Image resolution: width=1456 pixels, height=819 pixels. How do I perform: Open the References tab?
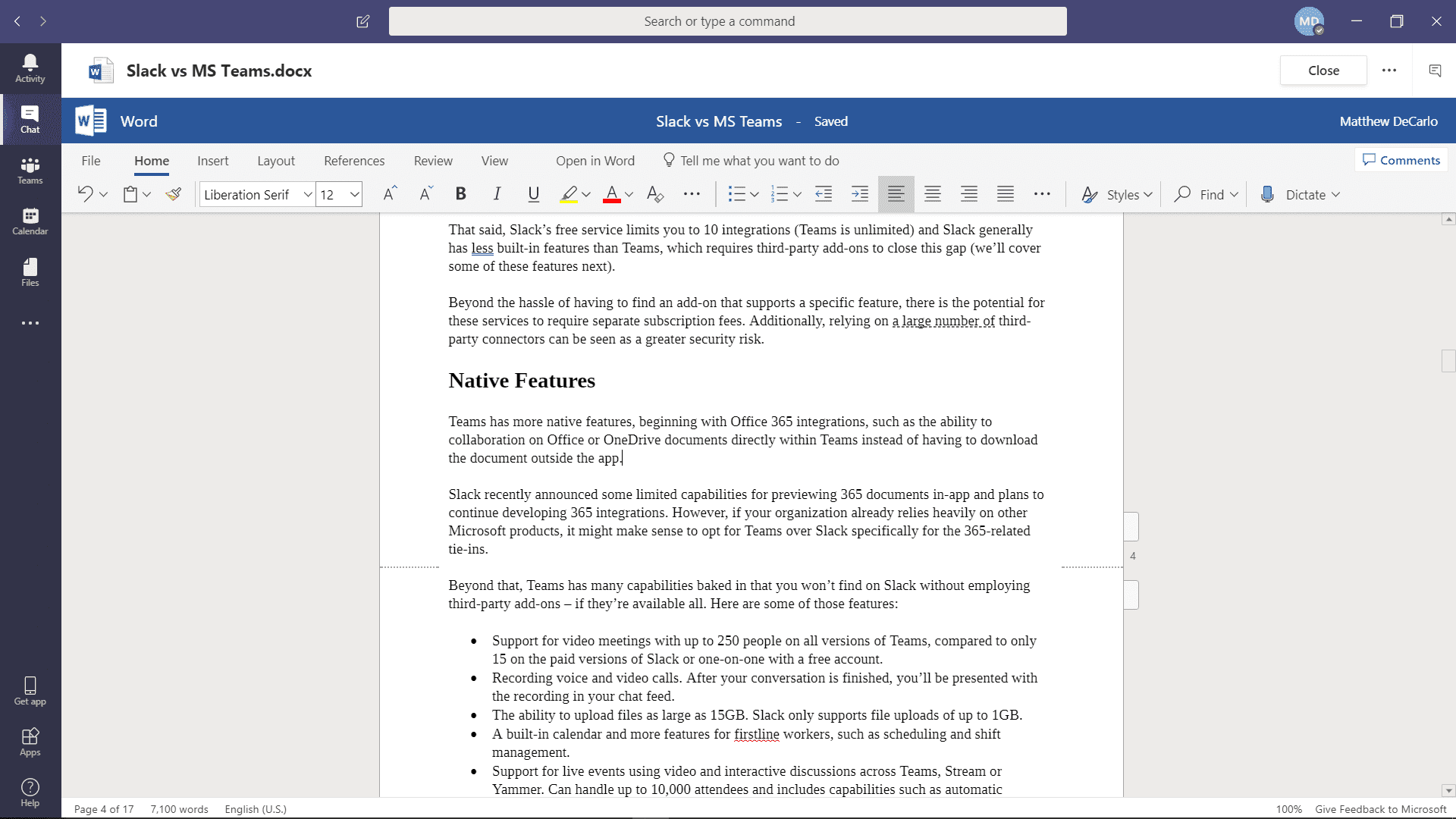[354, 161]
